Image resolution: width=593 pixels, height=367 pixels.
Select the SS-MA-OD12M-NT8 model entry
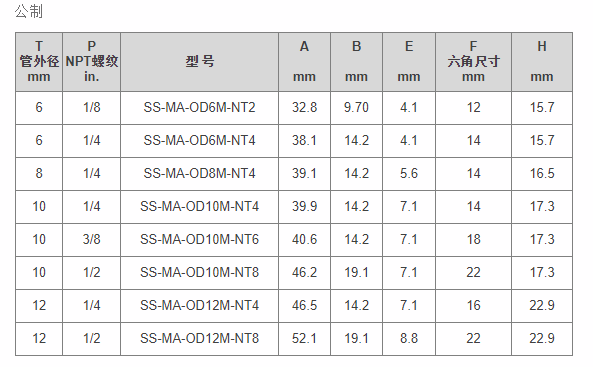(199, 338)
